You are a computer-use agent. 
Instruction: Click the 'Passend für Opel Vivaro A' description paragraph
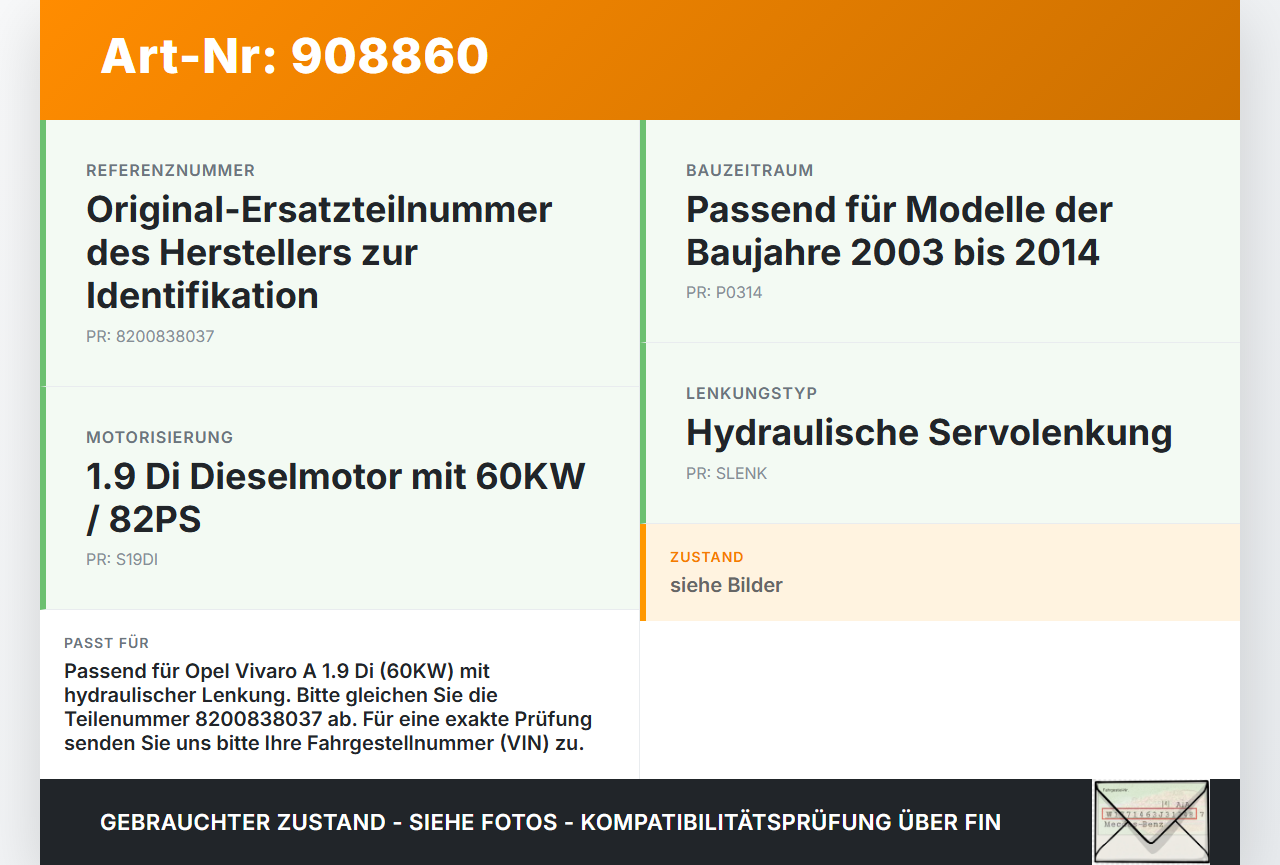coord(328,707)
